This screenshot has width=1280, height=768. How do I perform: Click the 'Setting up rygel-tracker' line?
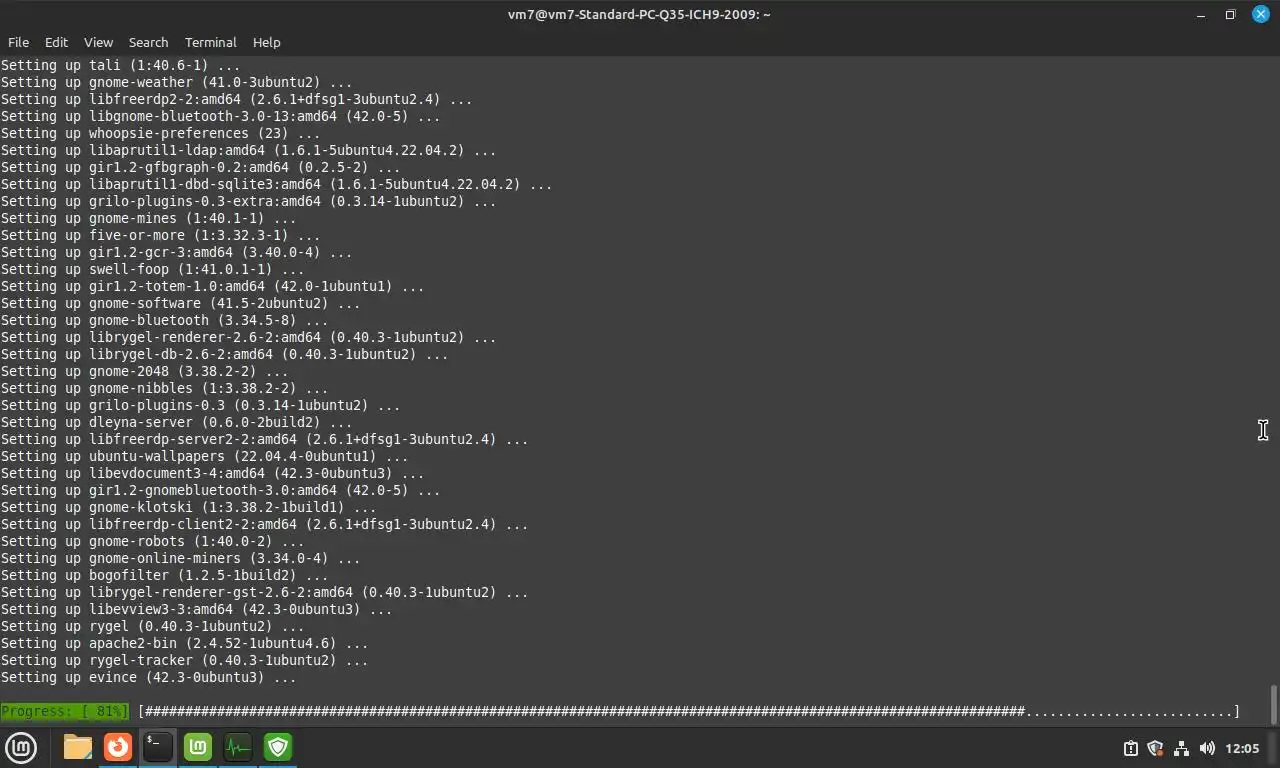[184, 660]
